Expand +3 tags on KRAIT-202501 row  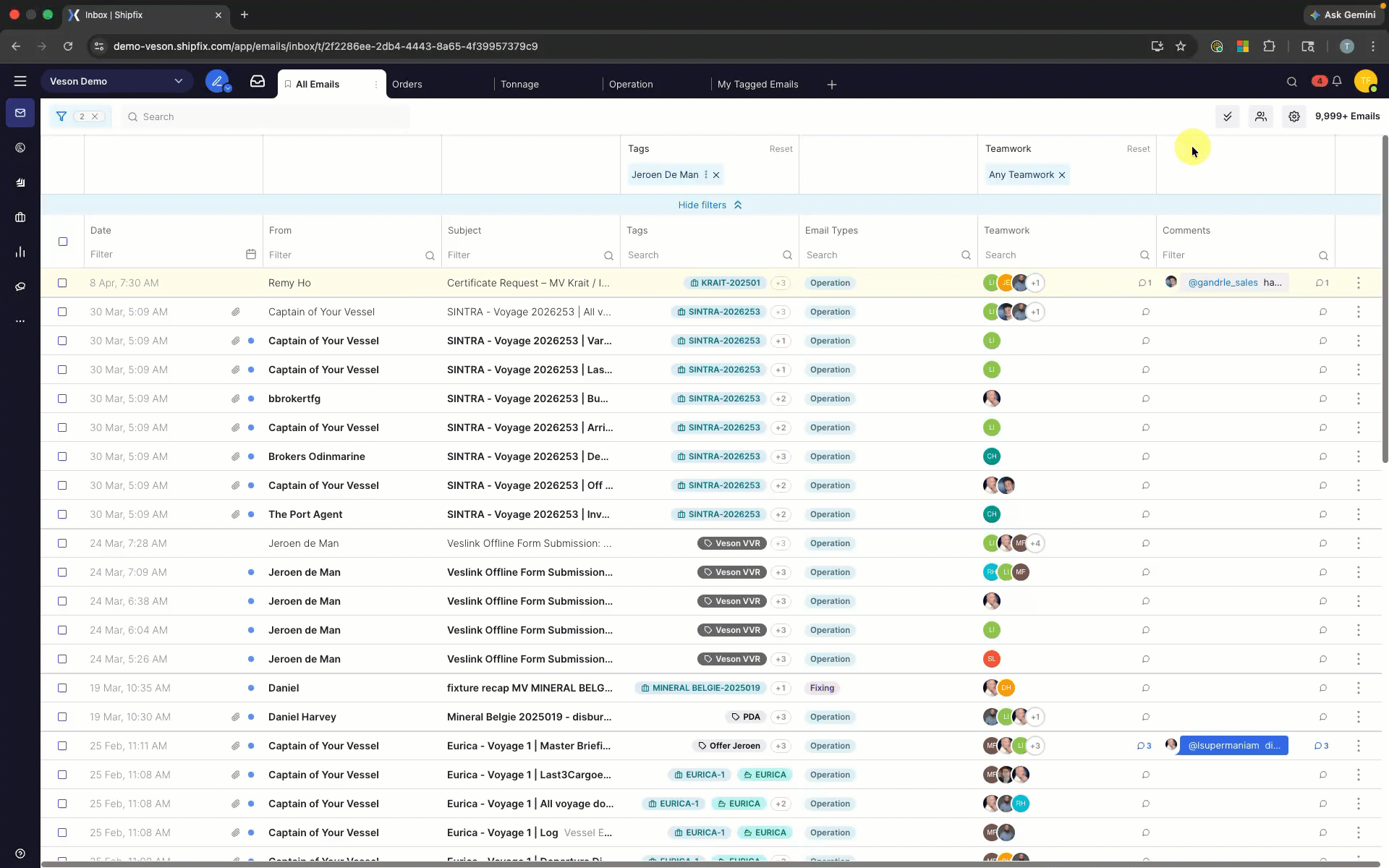(781, 283)
